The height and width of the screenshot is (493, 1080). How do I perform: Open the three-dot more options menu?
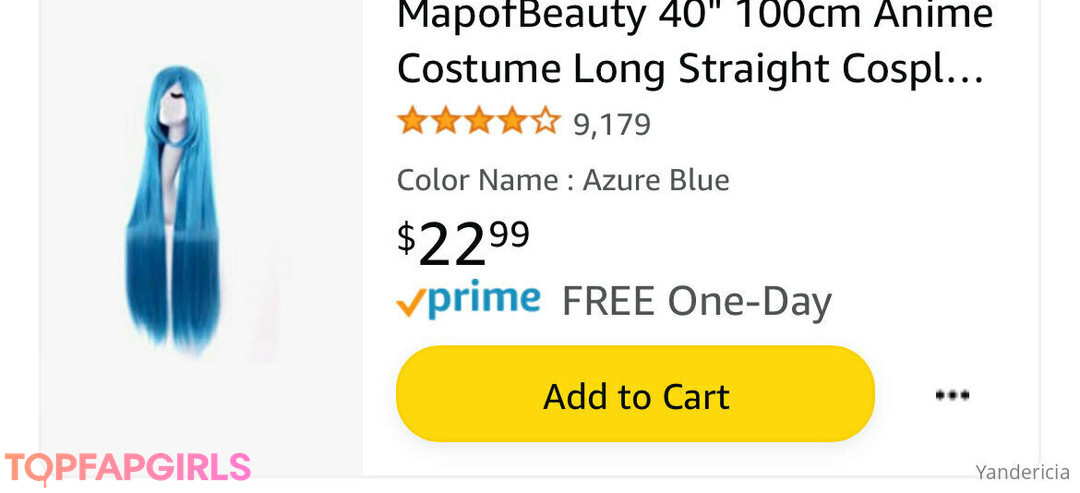tap(951, 395)
